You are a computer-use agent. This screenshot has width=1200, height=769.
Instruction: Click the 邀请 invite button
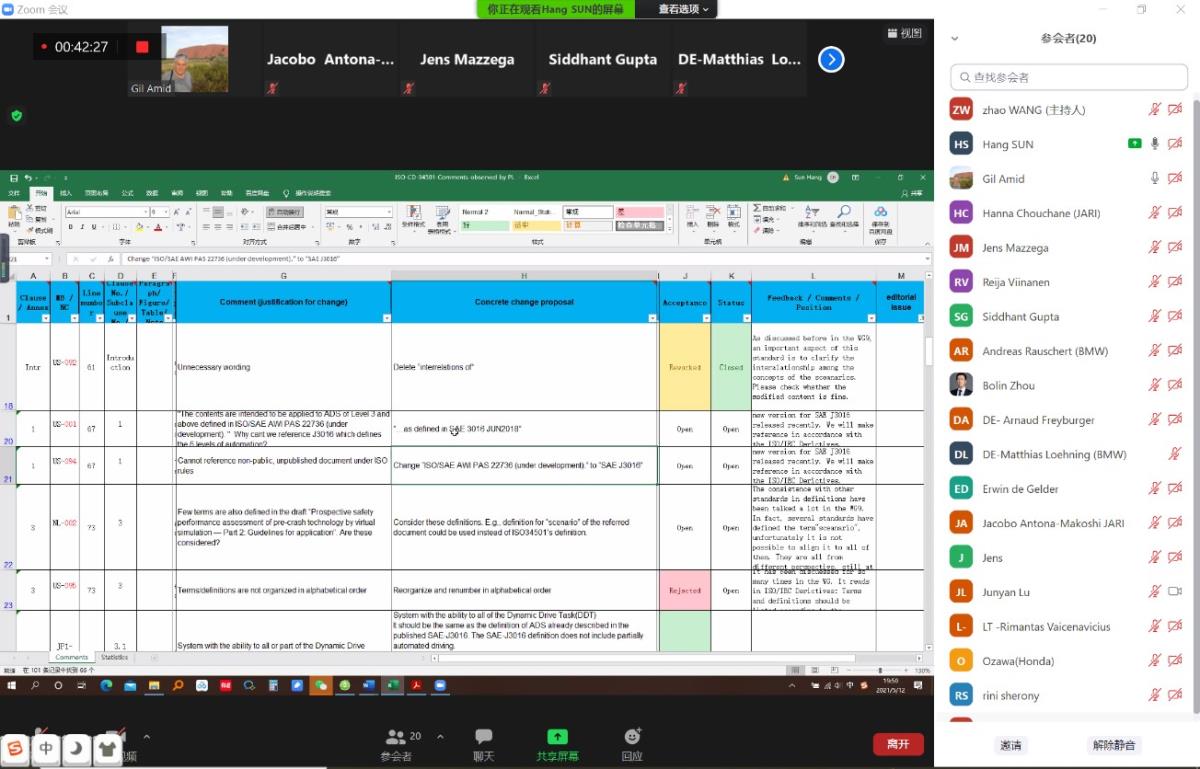point(1011,745)
